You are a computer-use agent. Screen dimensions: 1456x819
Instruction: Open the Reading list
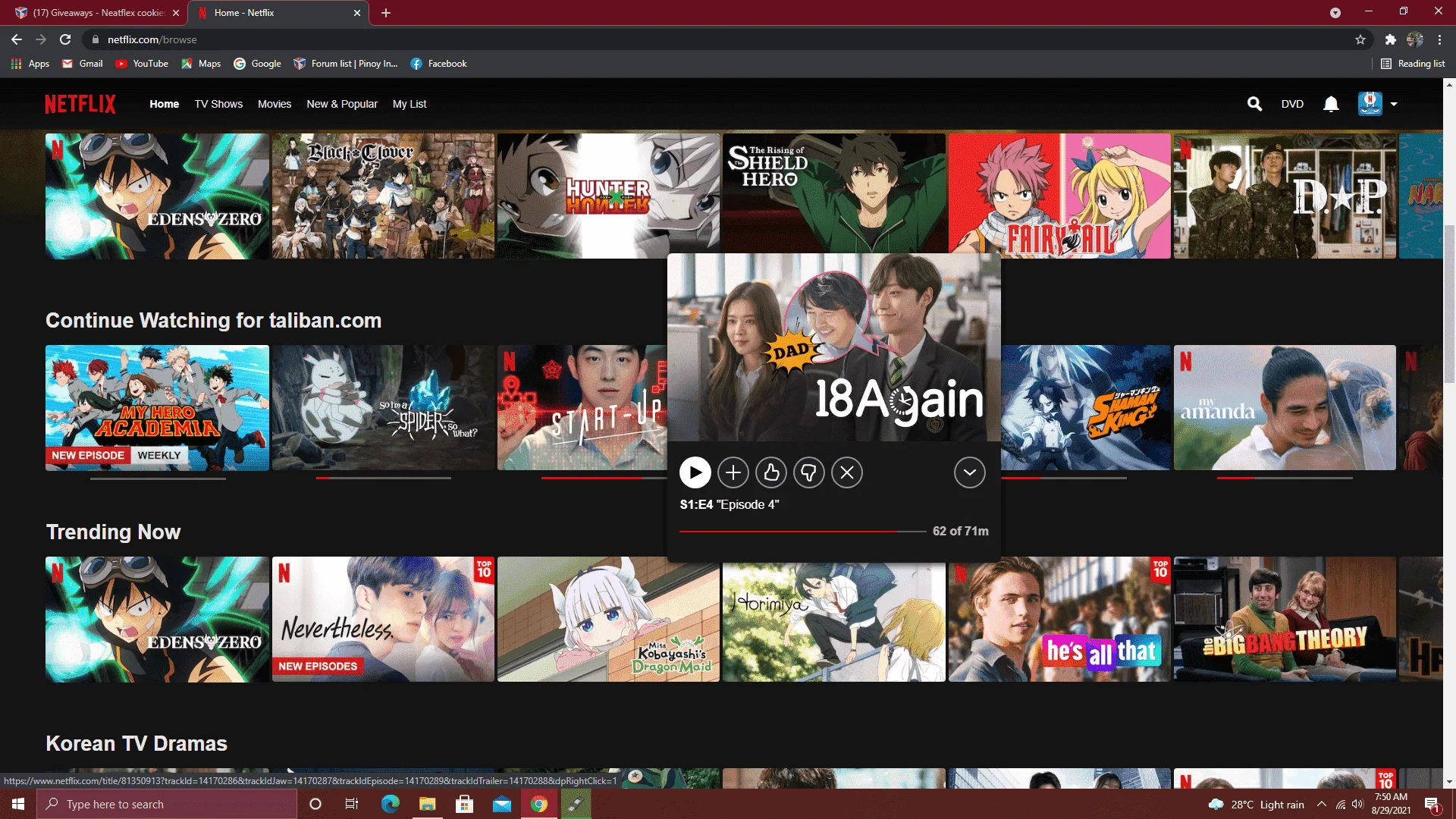coord(1413,64)
